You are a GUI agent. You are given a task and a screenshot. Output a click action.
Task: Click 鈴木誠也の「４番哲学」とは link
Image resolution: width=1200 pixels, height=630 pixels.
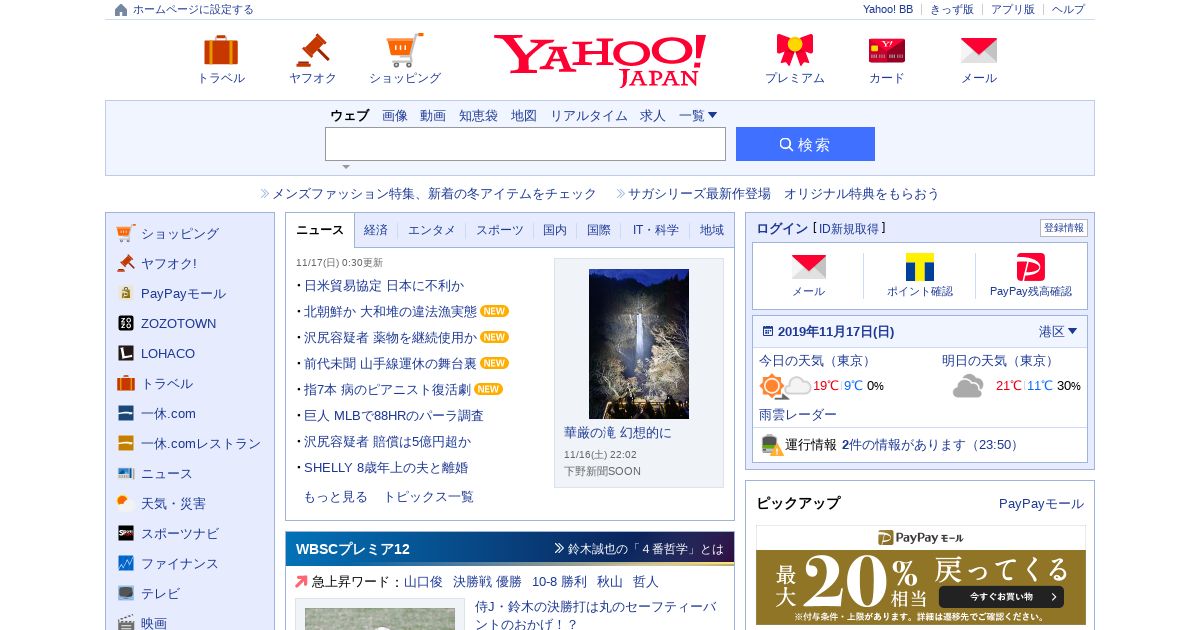[x=646, y=549]
